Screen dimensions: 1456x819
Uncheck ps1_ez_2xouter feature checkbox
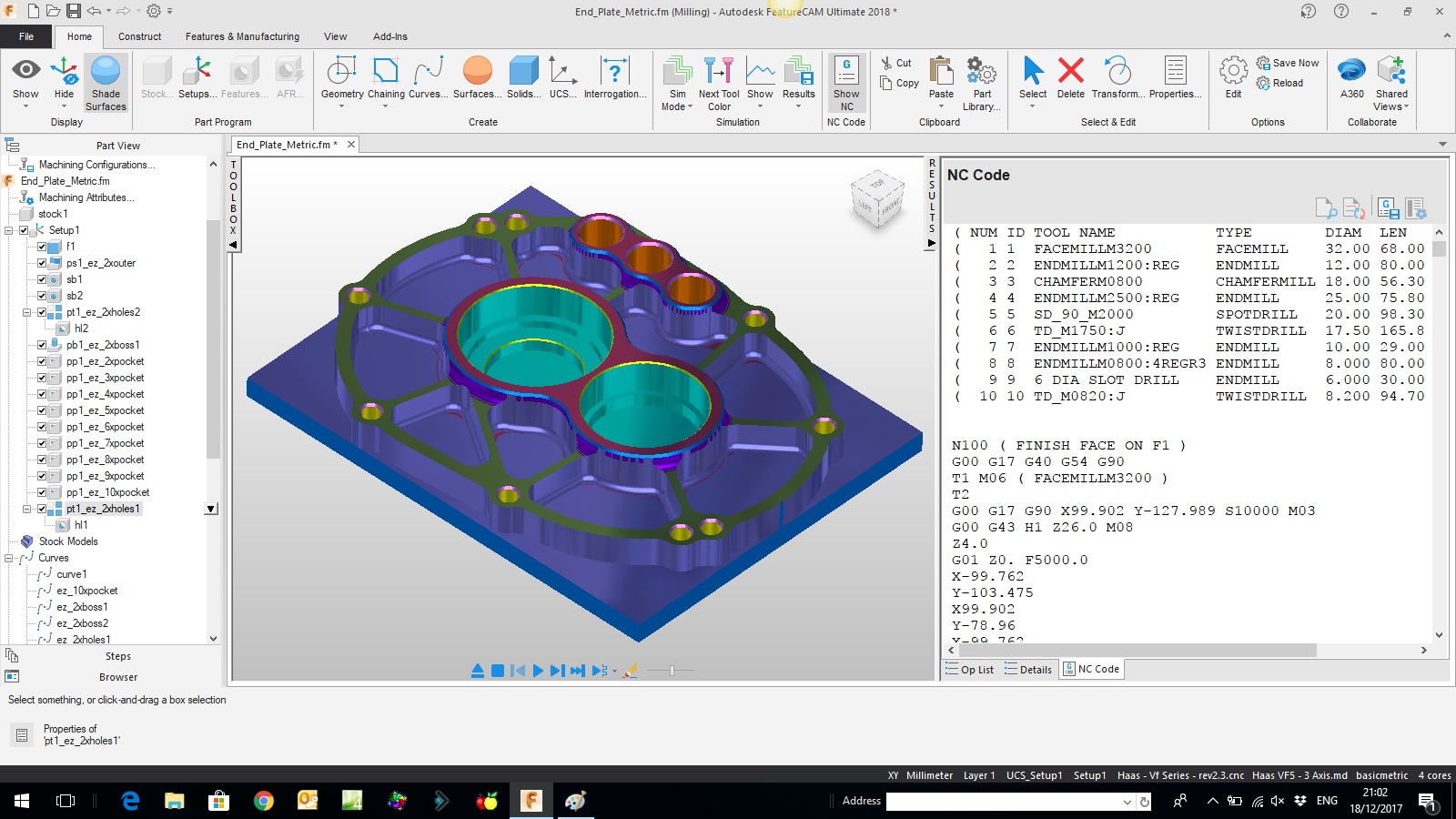point(42,263)
